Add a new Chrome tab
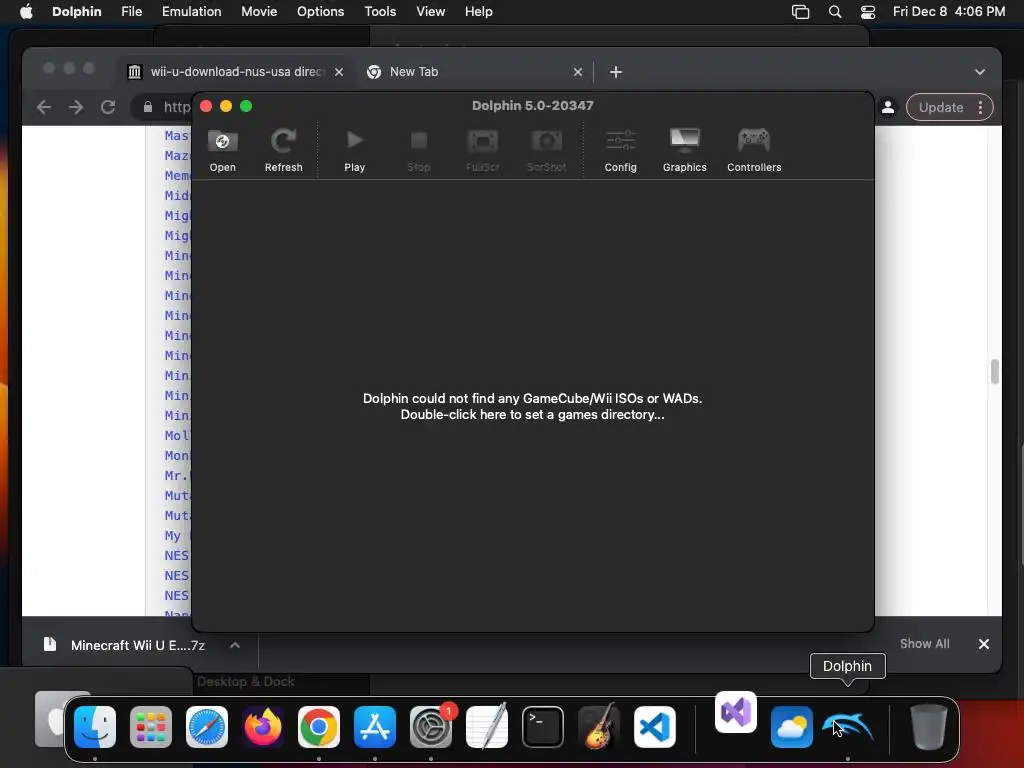This screenshot has width=1024, height=768. coord(616,72)
